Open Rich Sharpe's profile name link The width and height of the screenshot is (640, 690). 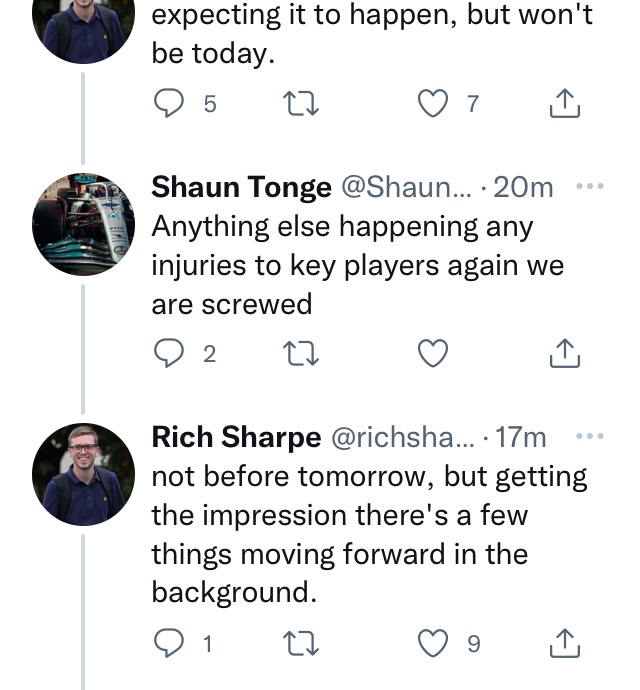[x=236, y=437]
